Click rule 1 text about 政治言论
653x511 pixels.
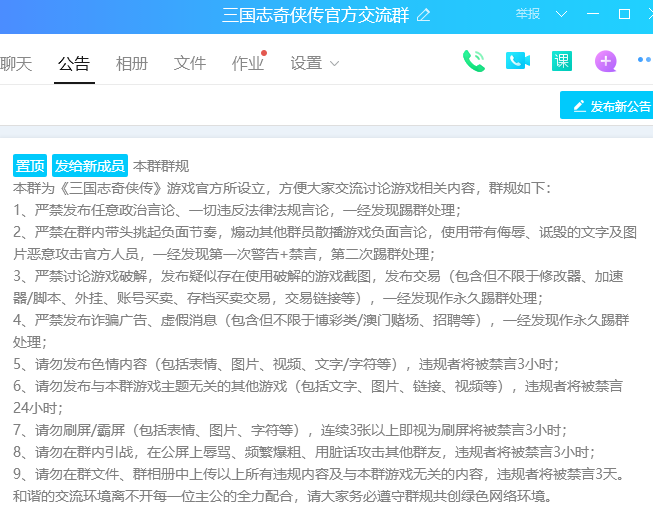[x=237, y=210]
